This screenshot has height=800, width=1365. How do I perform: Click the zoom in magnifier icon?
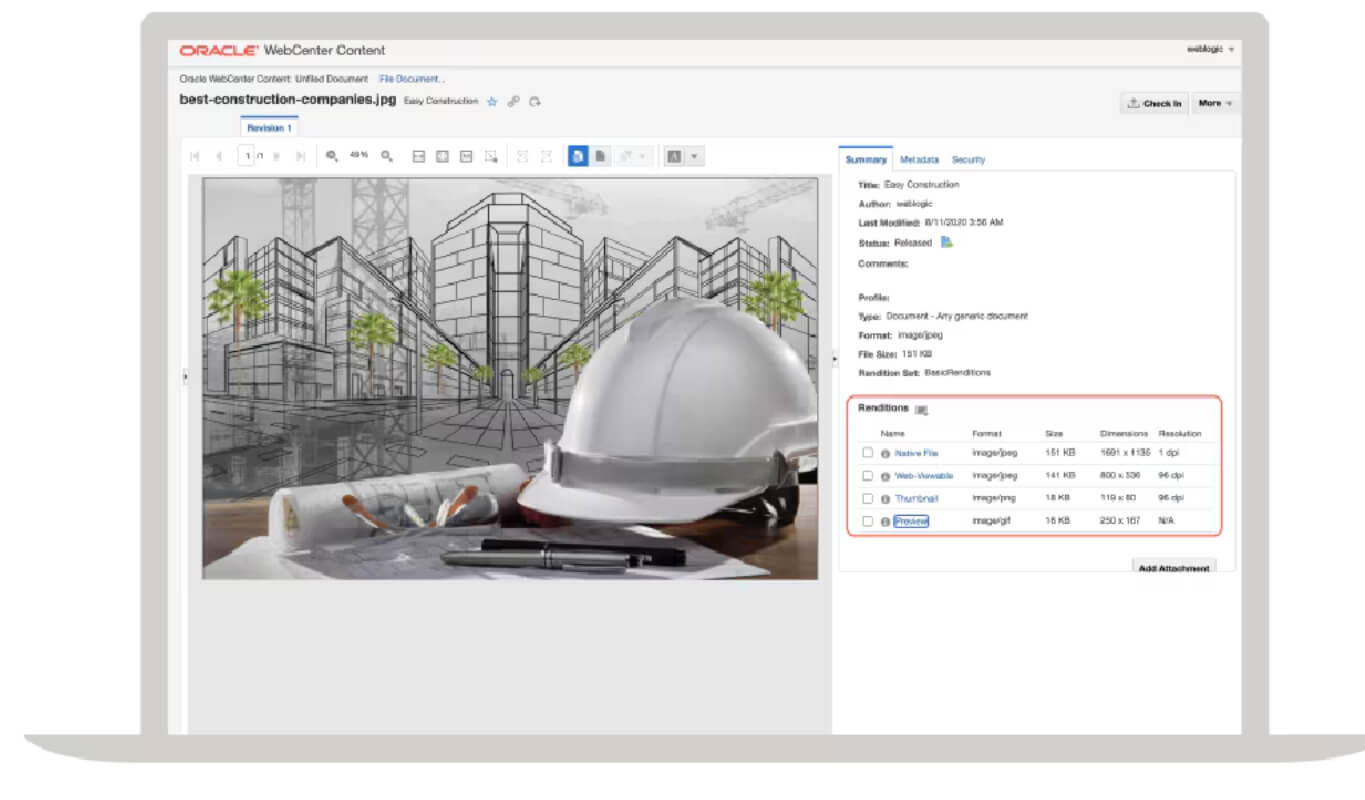click(x=387, y=157)
